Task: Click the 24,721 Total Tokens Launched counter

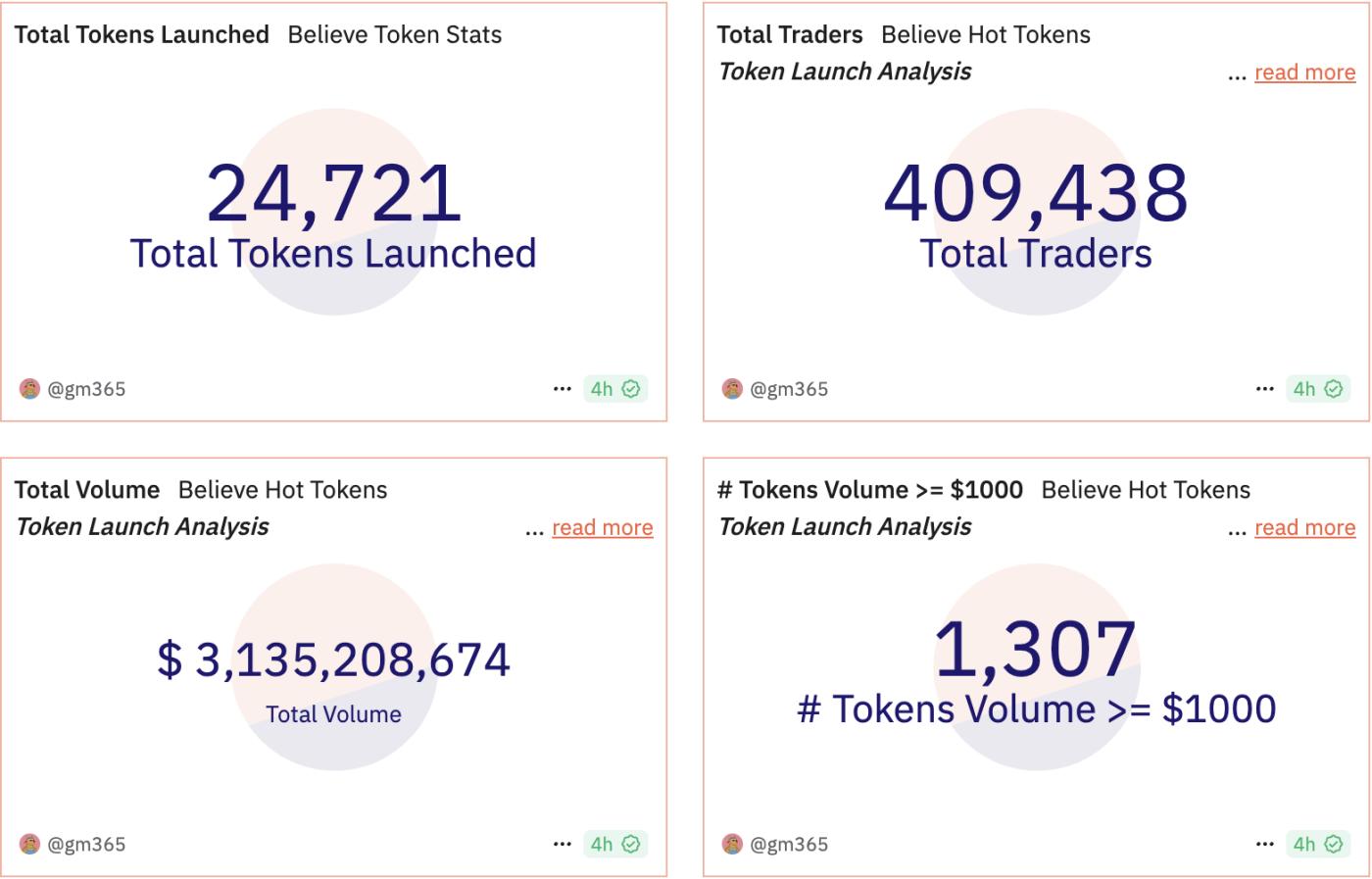Action: pos(334,194)
